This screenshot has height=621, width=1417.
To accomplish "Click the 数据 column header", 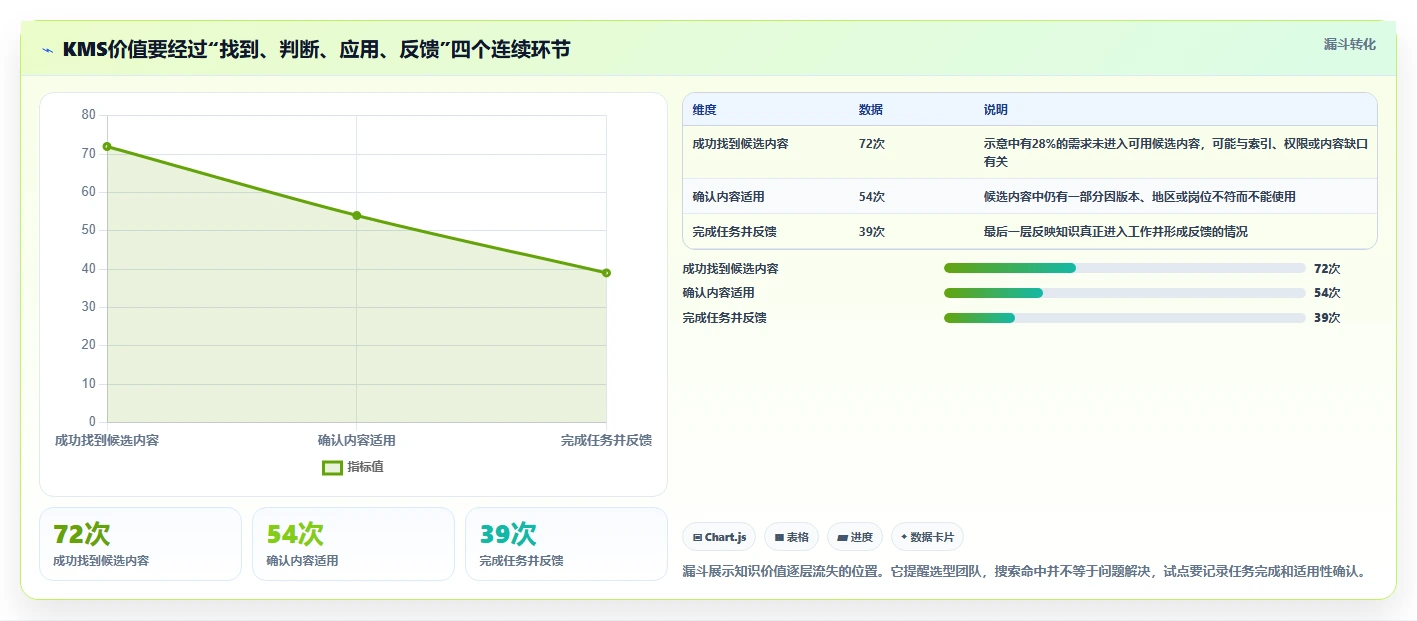I will coord(870,110).
